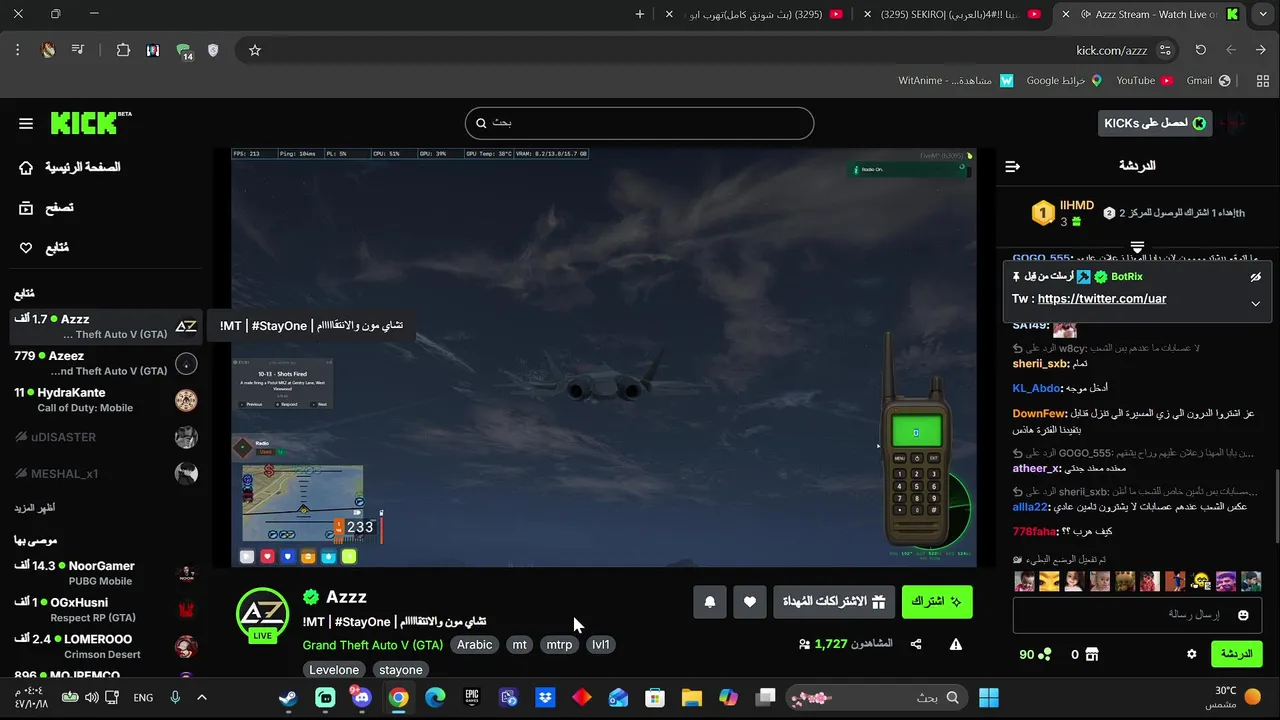The width and height of the screenshot is (1280, 720).
Task: Click the IIHMD gift leaderboard entry
Action: point(1064,213)
